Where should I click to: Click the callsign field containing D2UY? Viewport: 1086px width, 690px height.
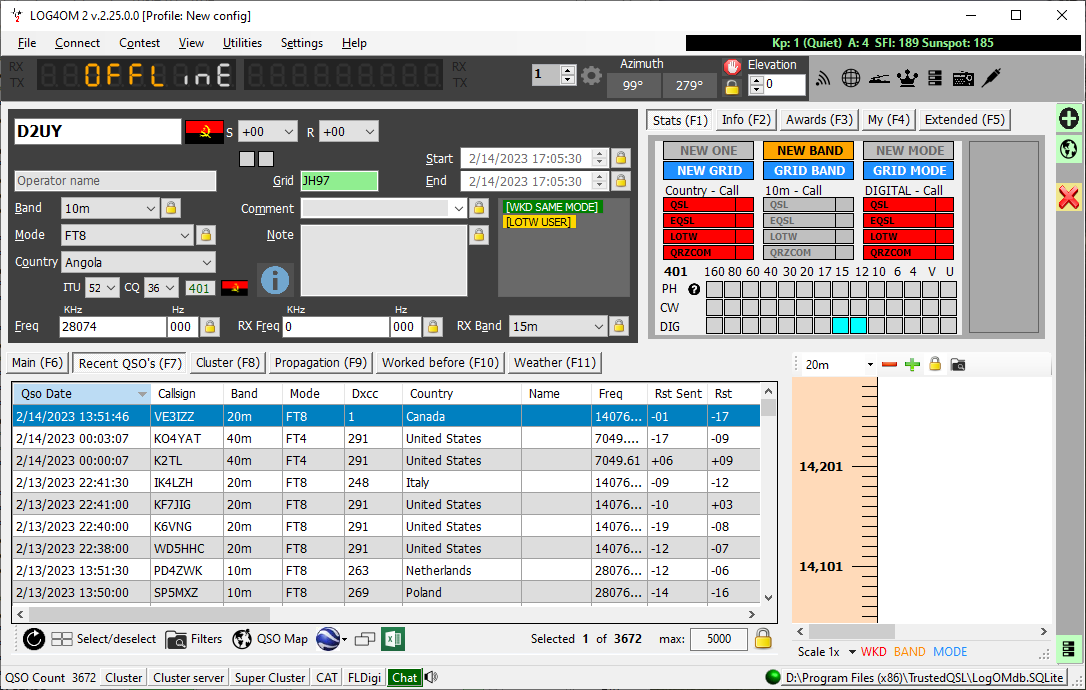(x=98, y=132)
